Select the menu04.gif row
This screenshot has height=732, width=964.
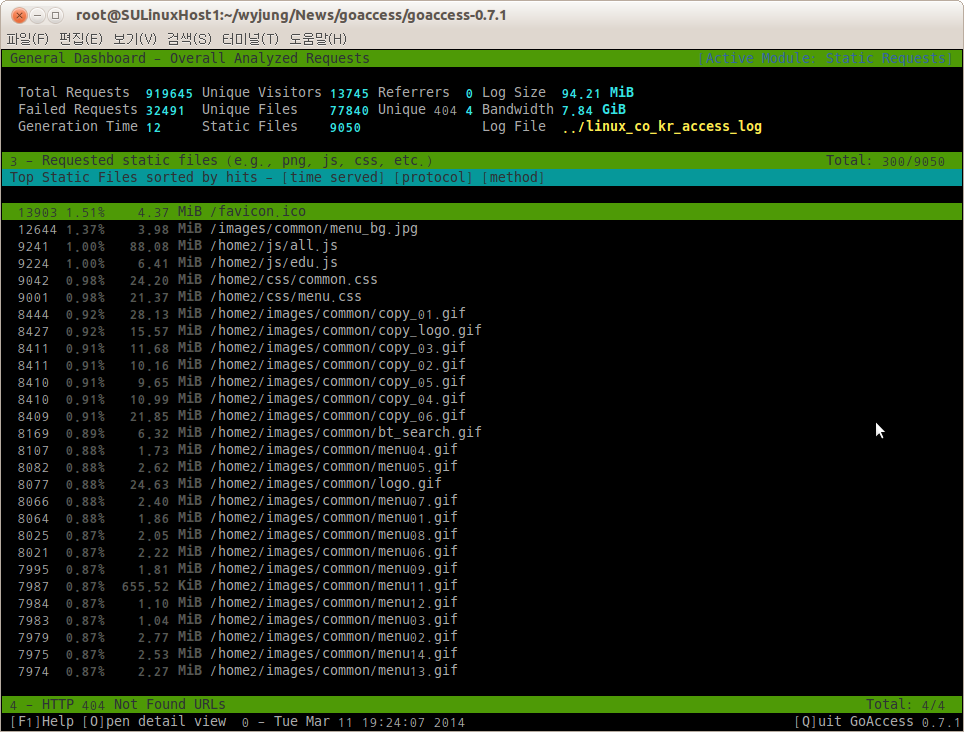point(482,450)
